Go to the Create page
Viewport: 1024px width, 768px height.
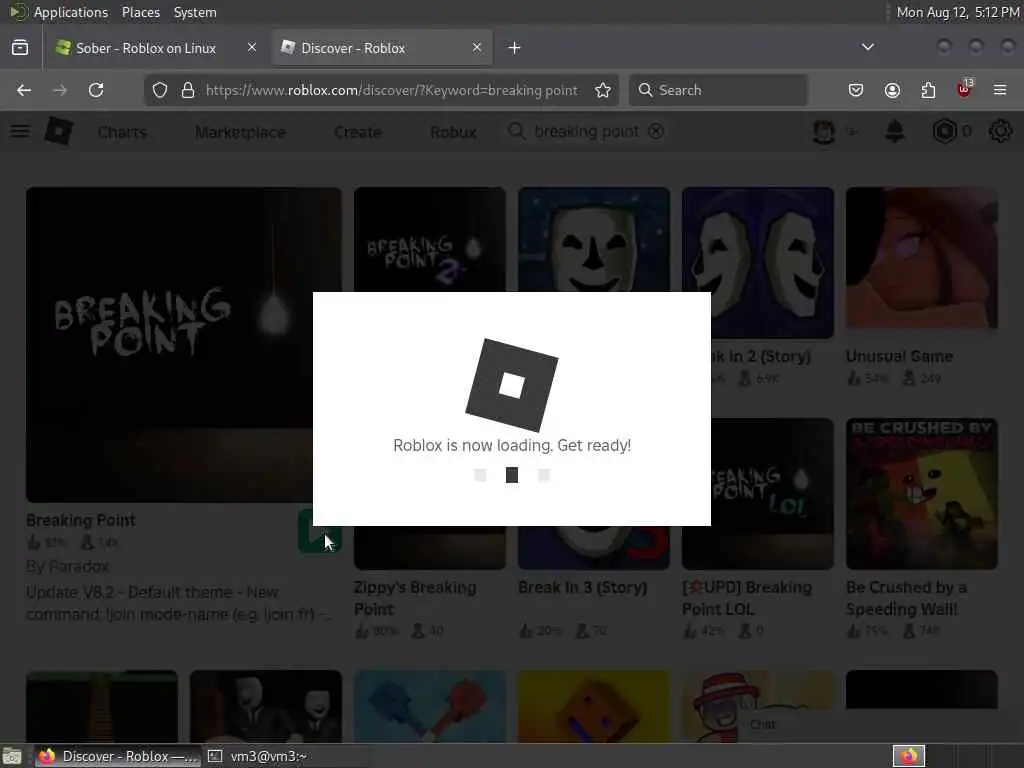click(x=358, y=133)
